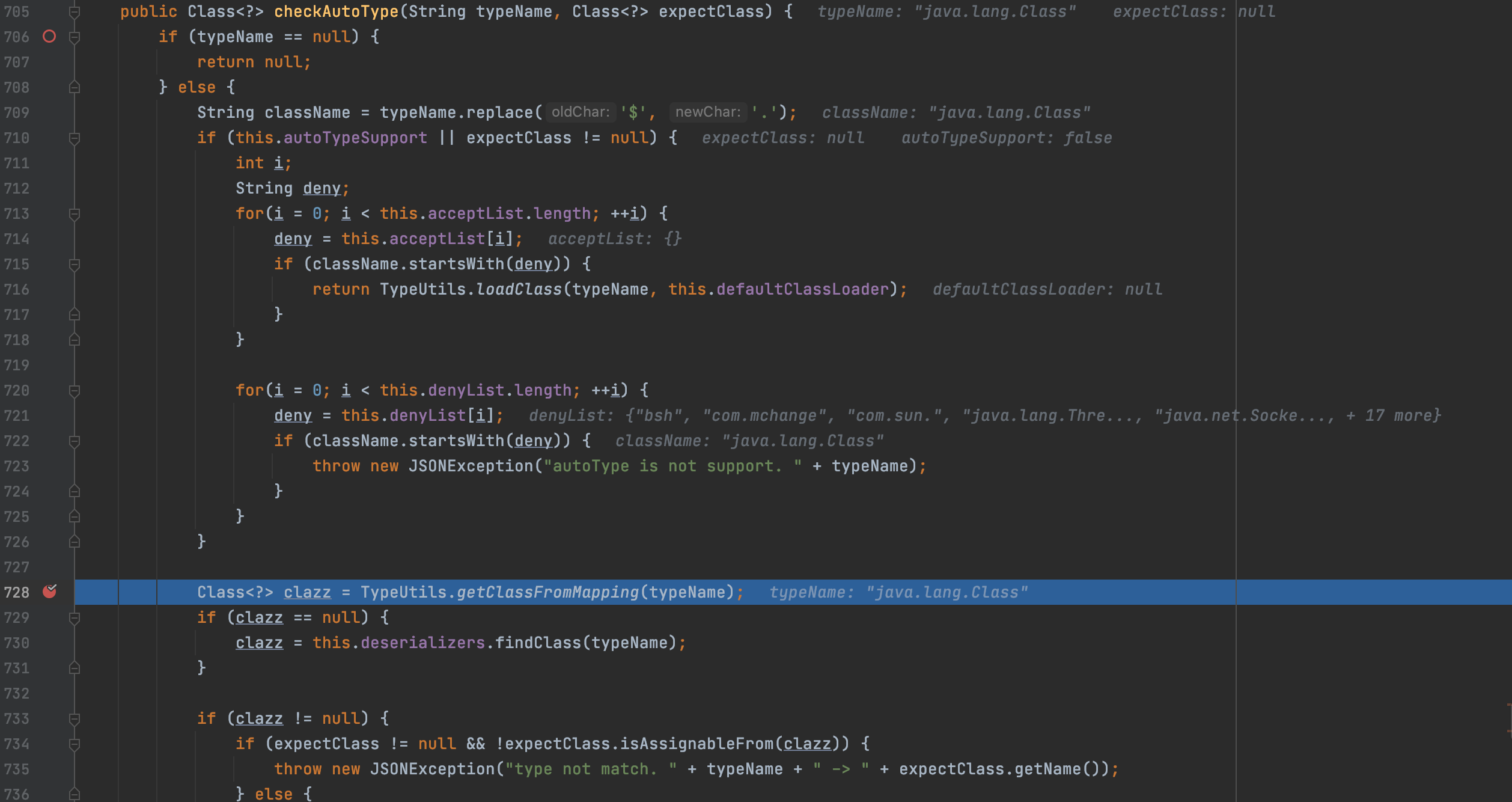The image size is (1512, 802).
Task: Click the fold end marker on line 718
Action: click(x=75, y=340)
